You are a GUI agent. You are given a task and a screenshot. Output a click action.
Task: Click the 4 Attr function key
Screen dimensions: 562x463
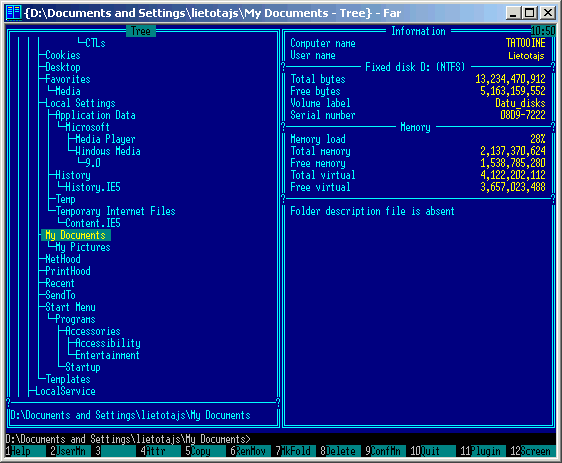pos(161,451)
